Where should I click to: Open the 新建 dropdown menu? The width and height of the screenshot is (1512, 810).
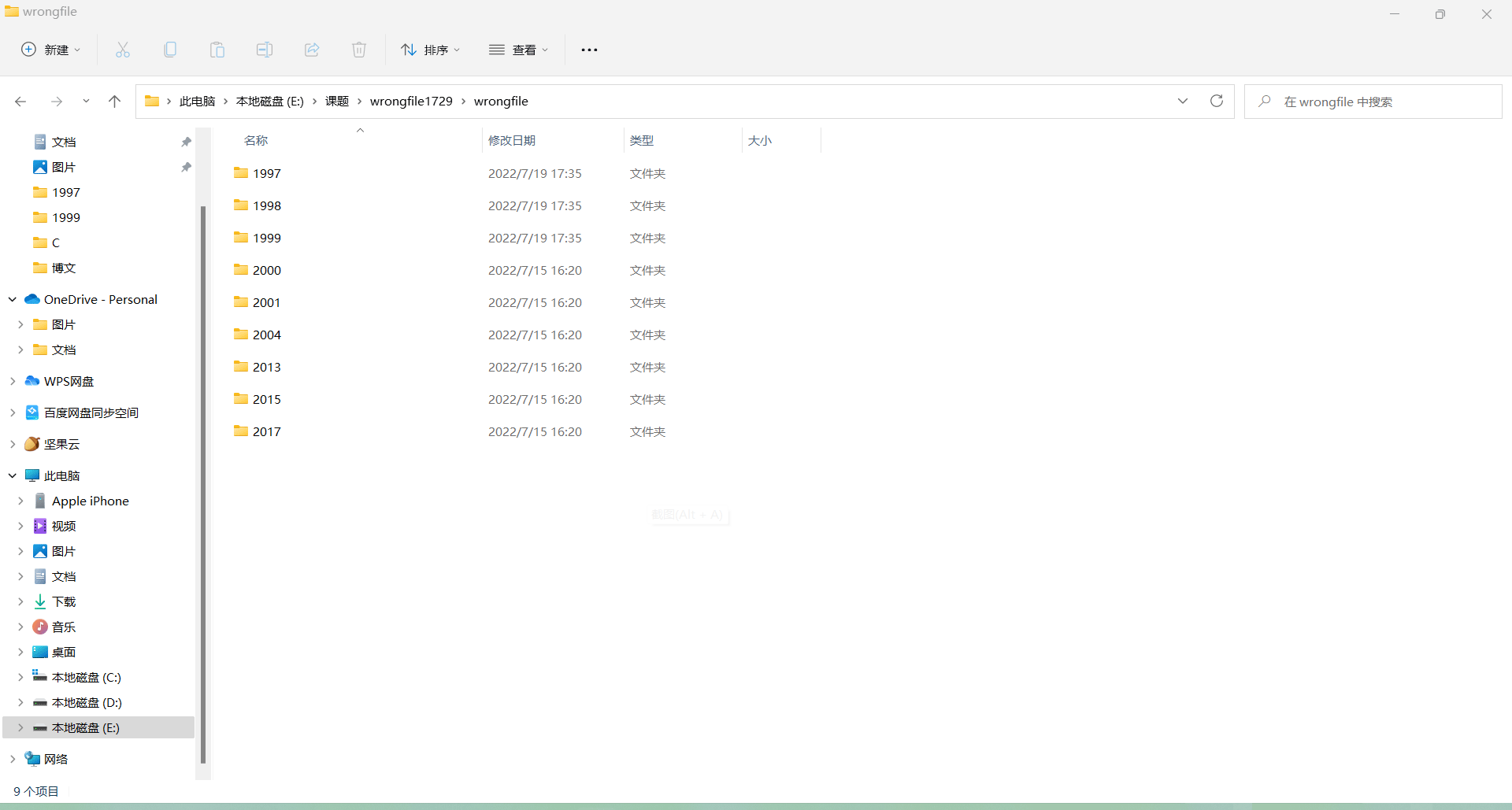click(x=50, y=50)
